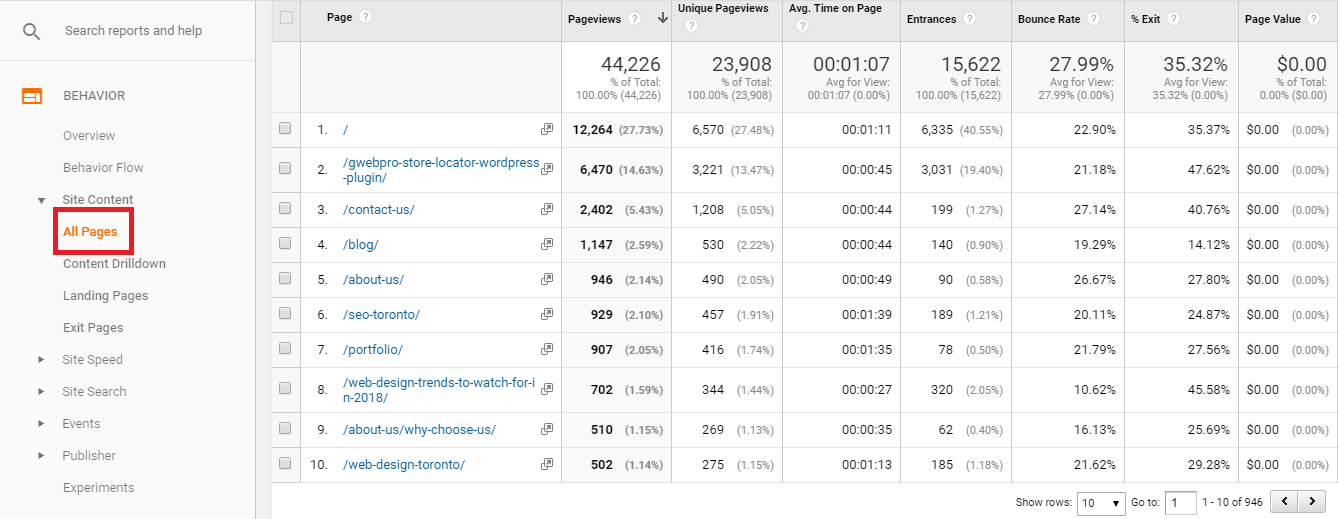The height and width of the screenshot is (519, 1338).
Task: Check the box for /about-us/why-choose-us/ row
Action: [x=285, y=428]
